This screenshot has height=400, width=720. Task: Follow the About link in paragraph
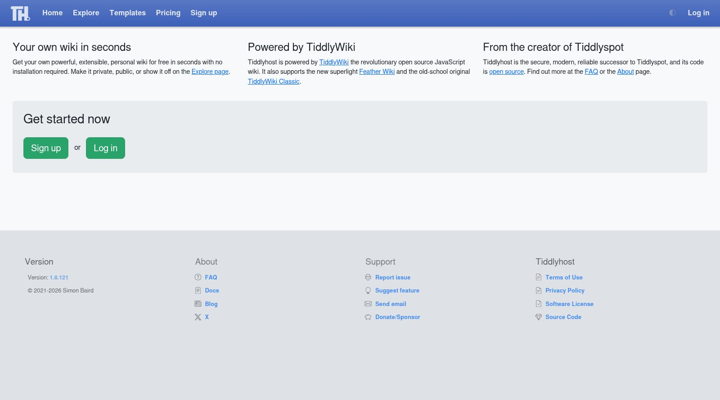(625, 72)
